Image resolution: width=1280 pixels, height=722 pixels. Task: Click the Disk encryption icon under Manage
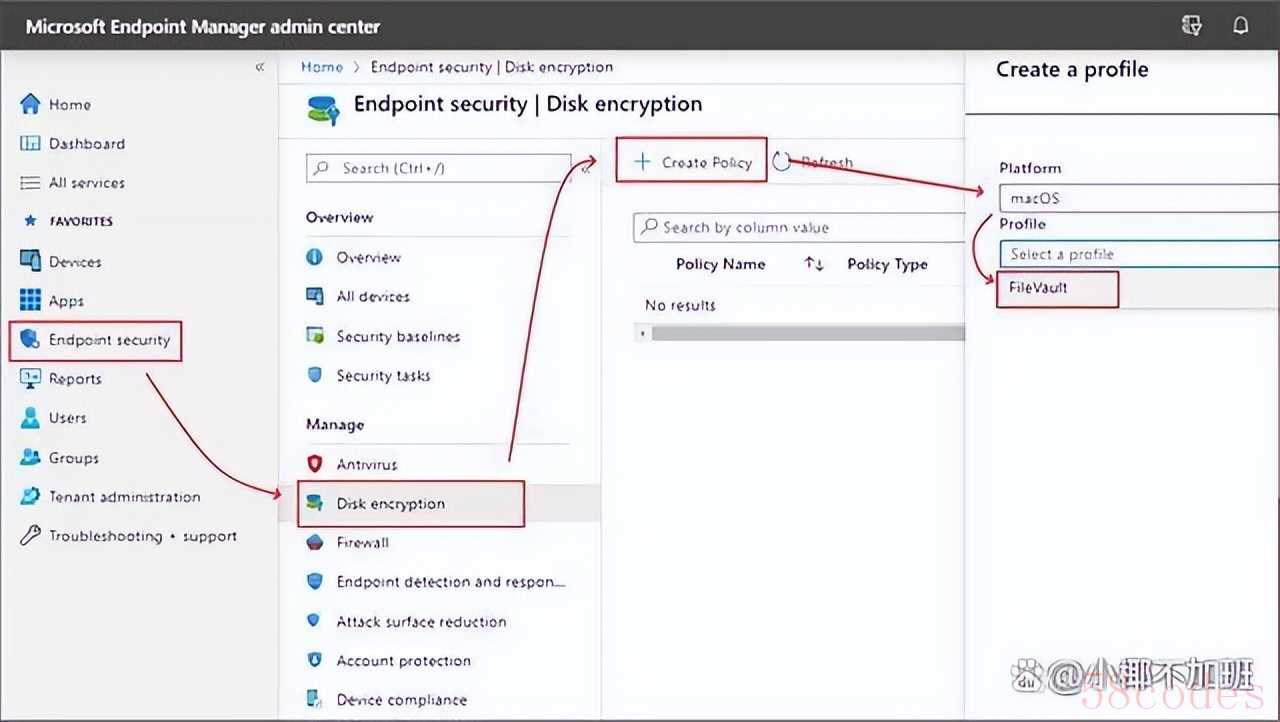(315, 503)
